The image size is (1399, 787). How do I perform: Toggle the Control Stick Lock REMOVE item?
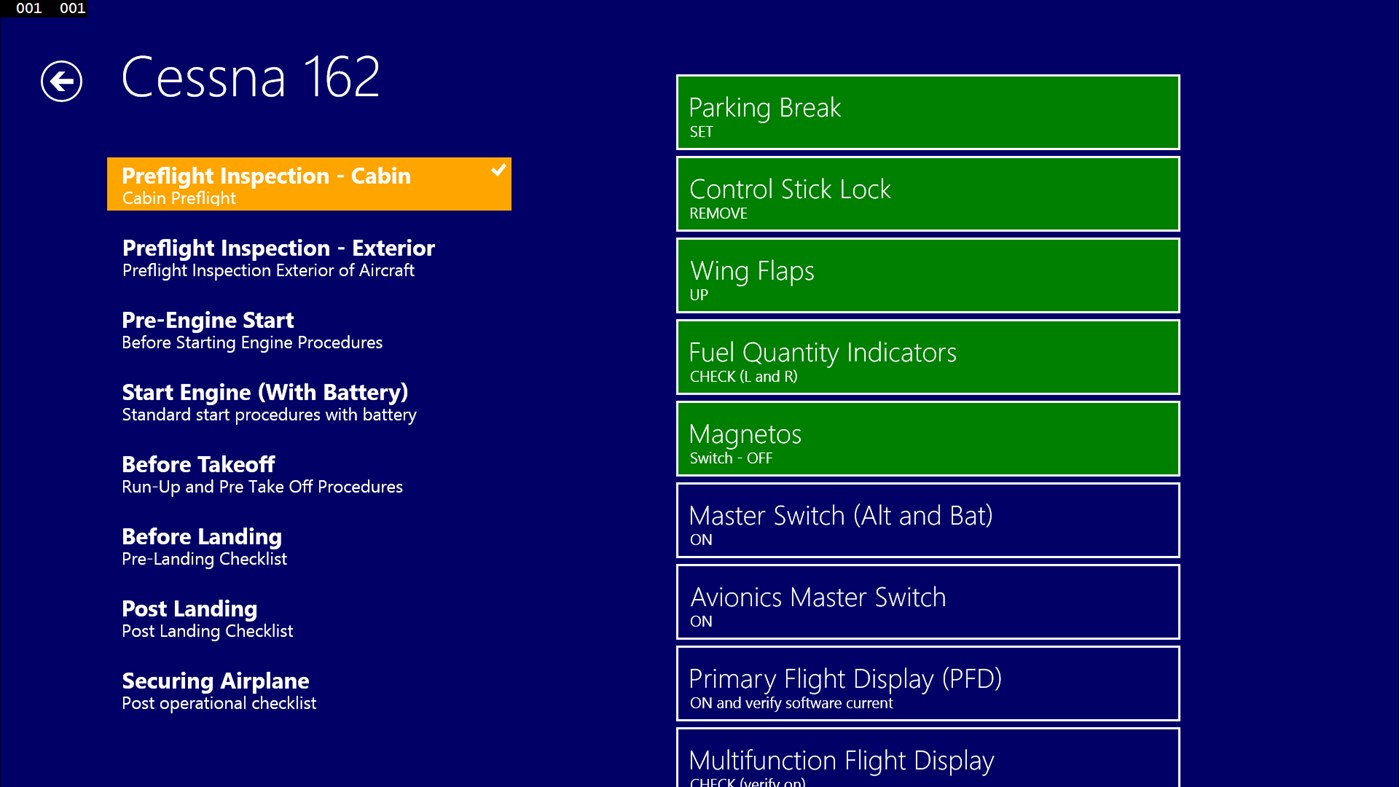[927, 192]
